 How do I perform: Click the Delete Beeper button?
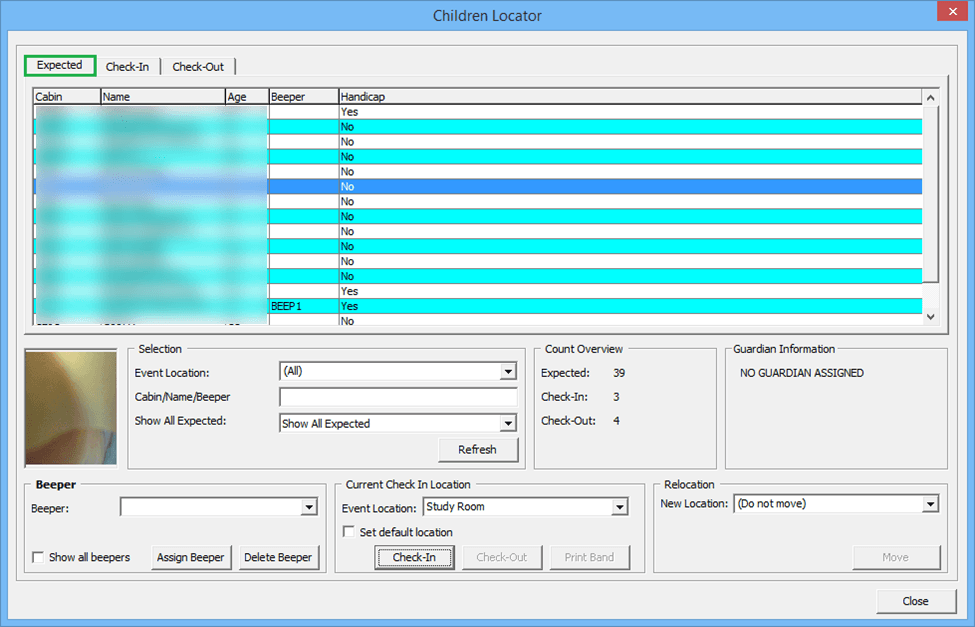point(279,558)
